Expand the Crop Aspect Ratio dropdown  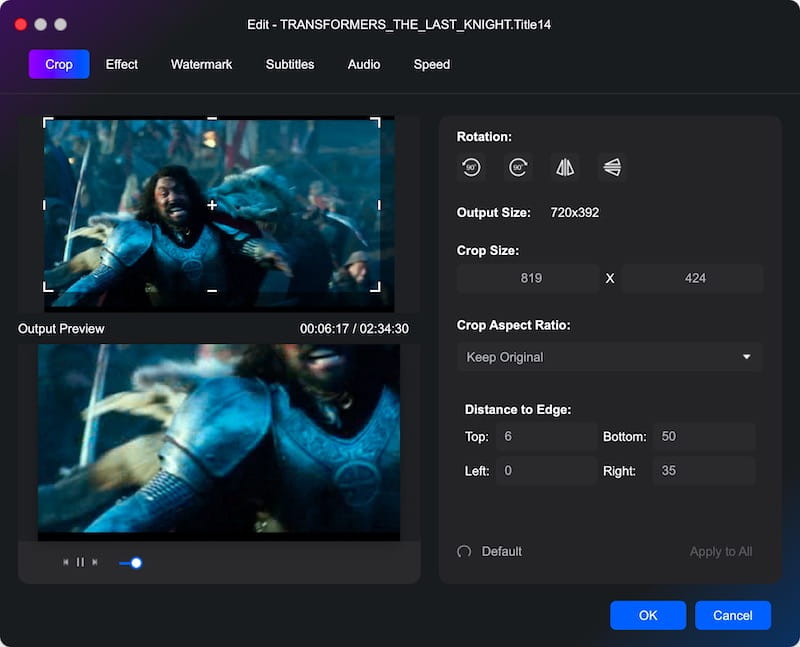pos(610,357)
